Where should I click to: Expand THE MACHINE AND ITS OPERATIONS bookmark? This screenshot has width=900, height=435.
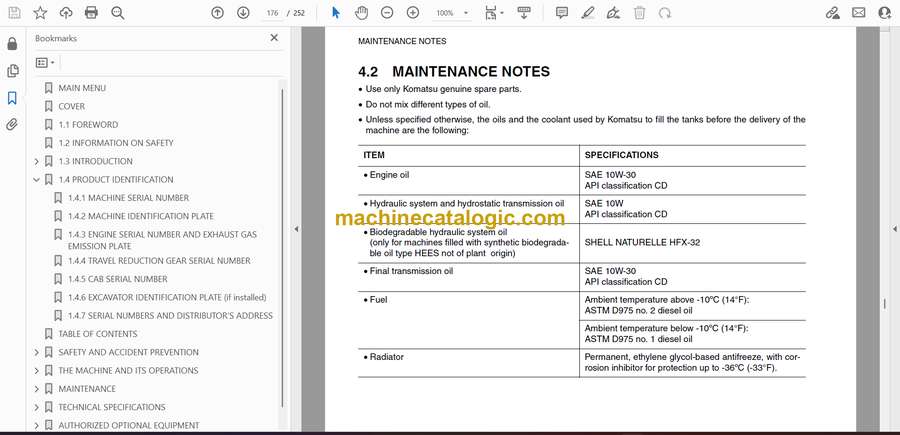(x=37, y=371)
